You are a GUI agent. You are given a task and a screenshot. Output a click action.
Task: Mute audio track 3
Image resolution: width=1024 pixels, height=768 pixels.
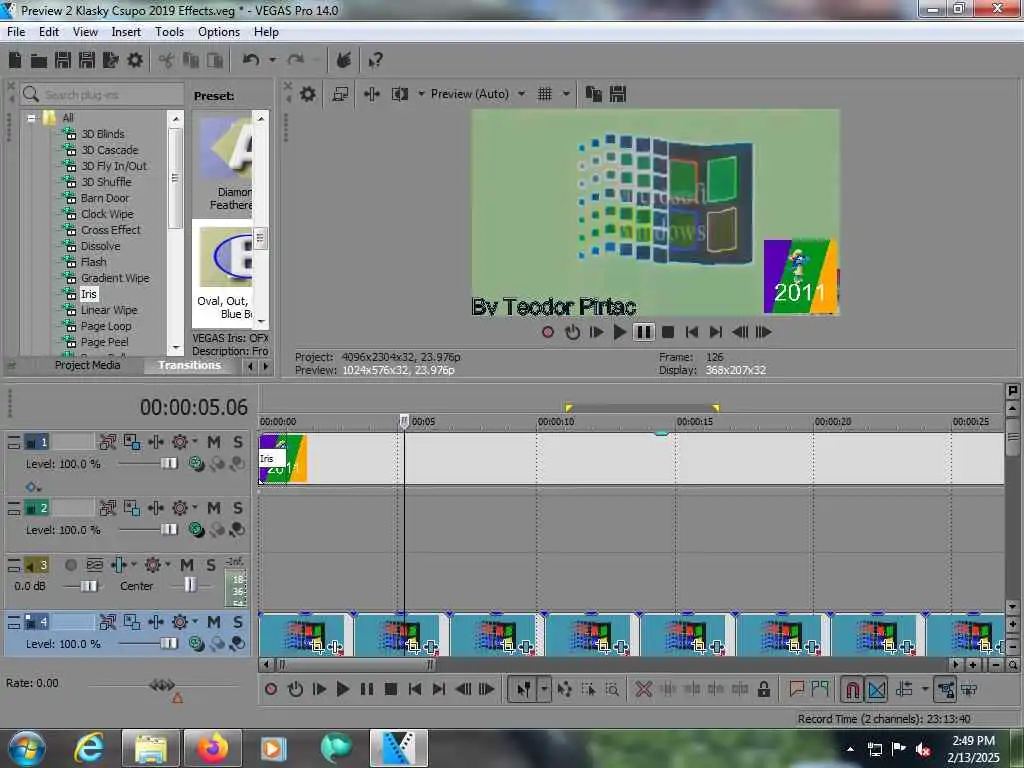[187, 565]
